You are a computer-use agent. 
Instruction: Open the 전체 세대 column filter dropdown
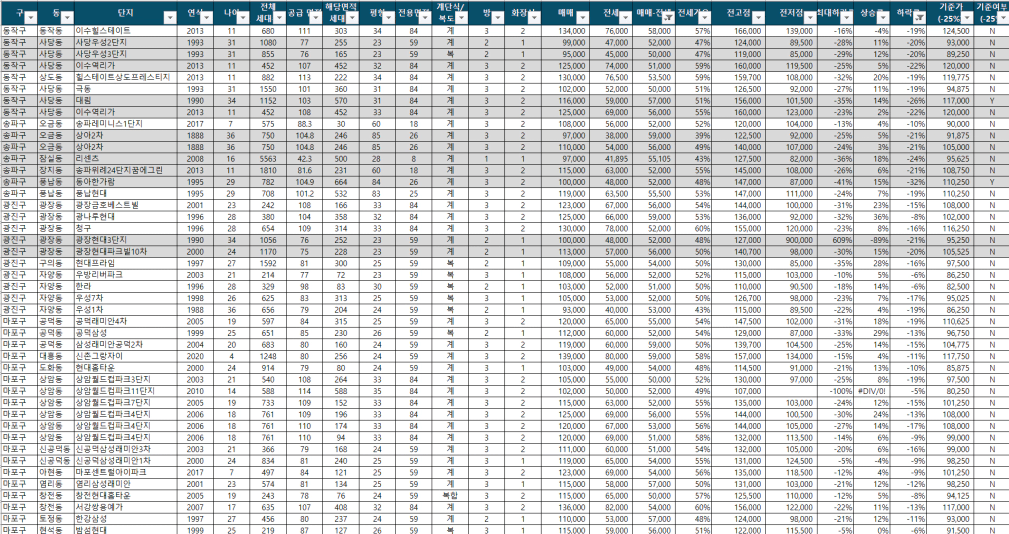coord(281,18)
